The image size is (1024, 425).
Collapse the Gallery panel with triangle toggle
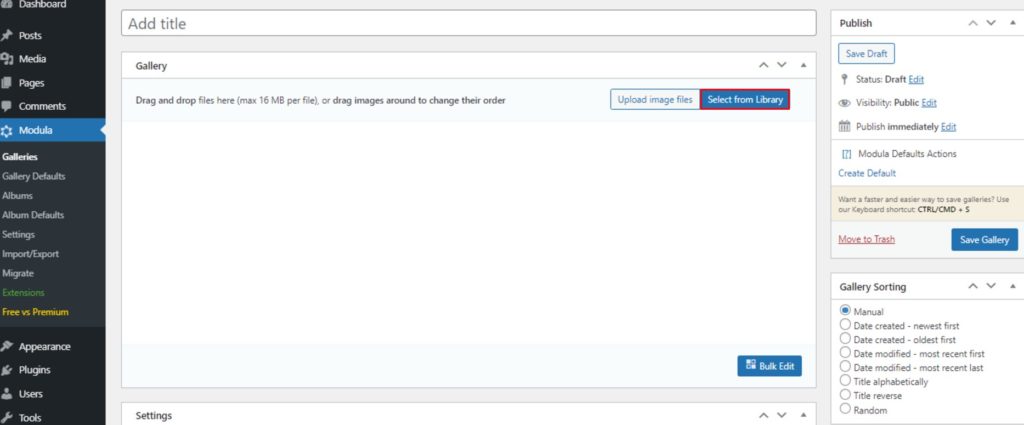tap(802, 65)
